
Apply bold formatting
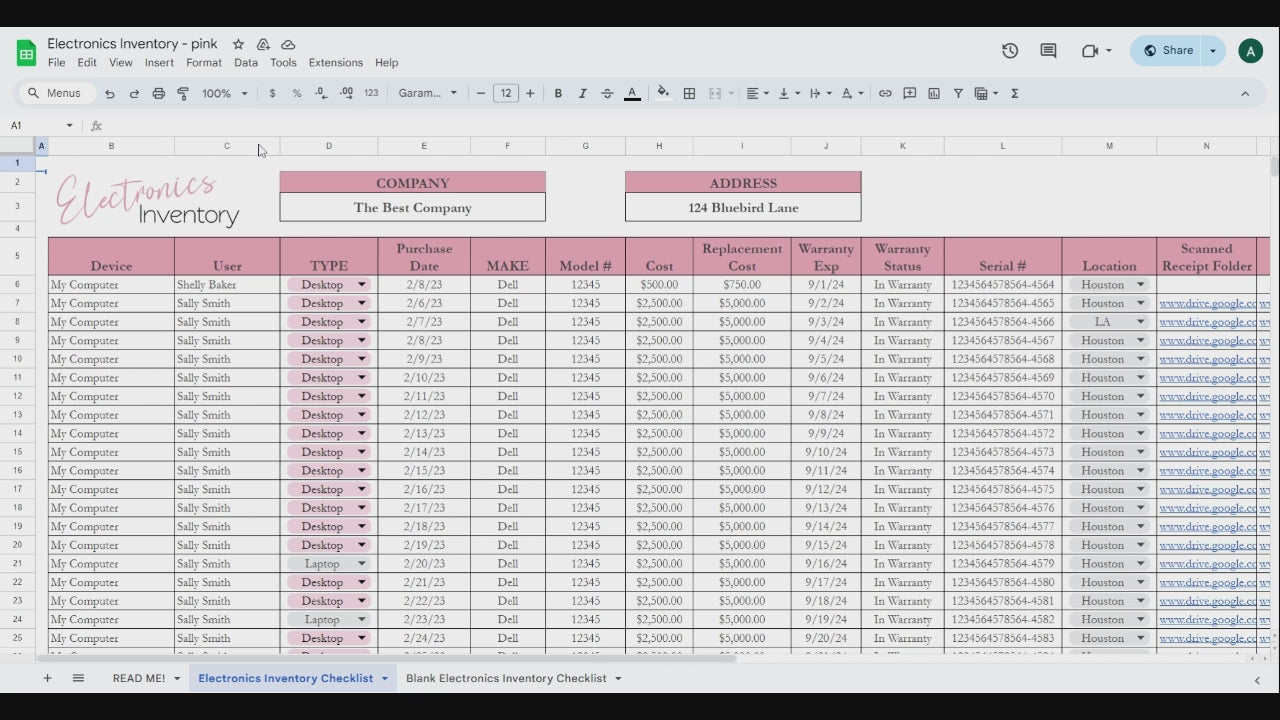click(558, 93)
